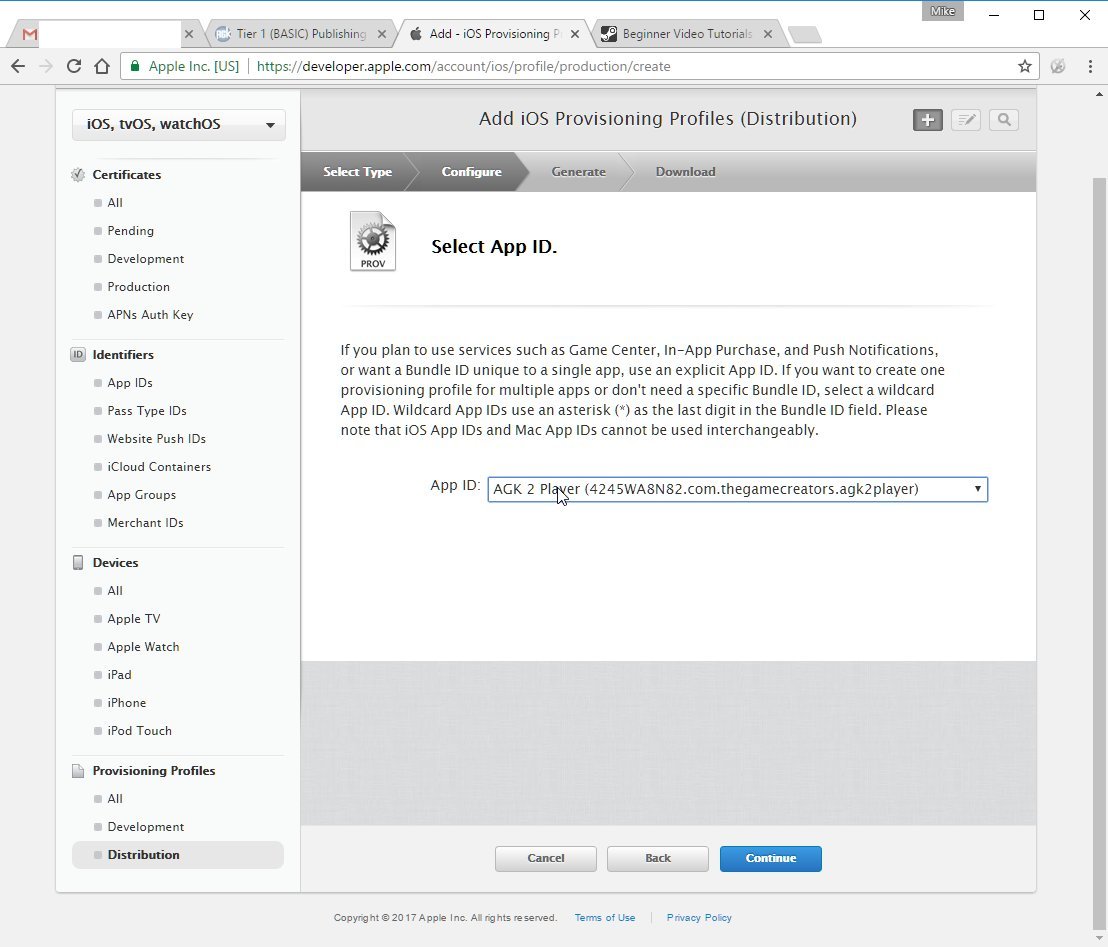Screen dimensions: 1108x947
Task: Open All under Certificates
Action: [114, 203]
